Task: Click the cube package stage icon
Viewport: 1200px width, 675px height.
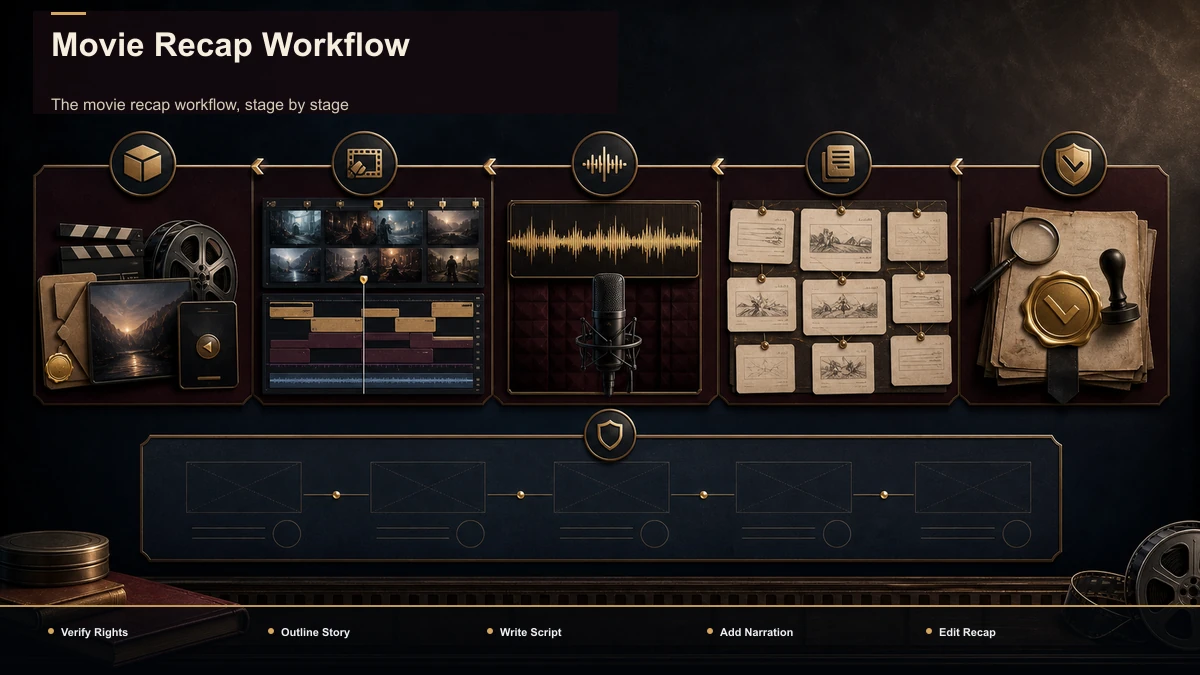Action: (x=143, y=163)
